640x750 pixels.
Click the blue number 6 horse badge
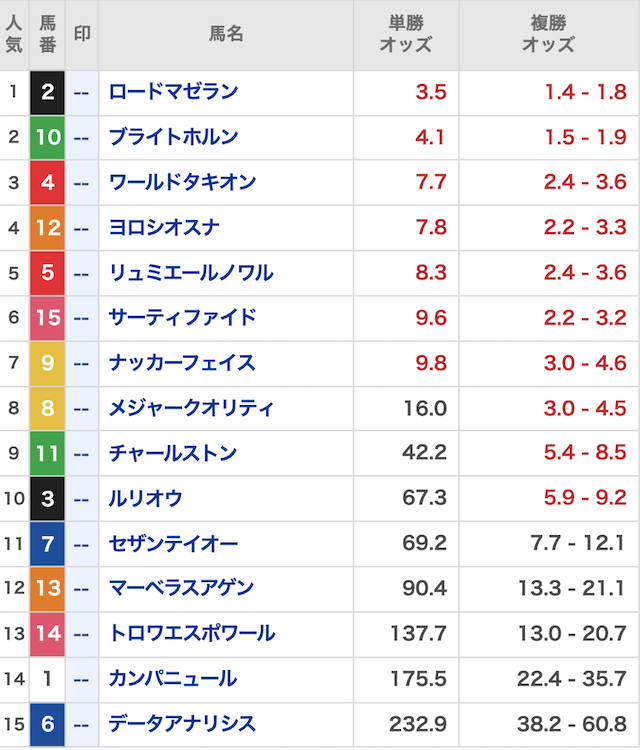click(48, 724)
